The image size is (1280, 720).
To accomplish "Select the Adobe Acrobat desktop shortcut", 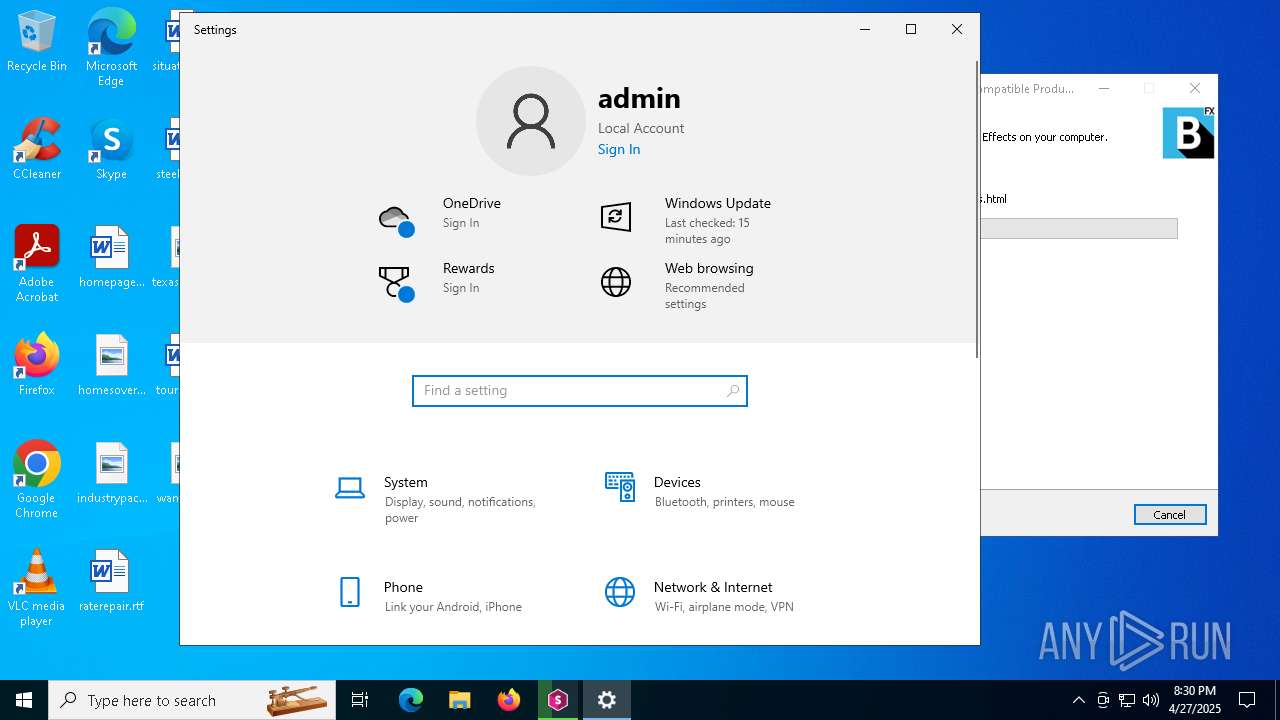I will tap(37, 264).
